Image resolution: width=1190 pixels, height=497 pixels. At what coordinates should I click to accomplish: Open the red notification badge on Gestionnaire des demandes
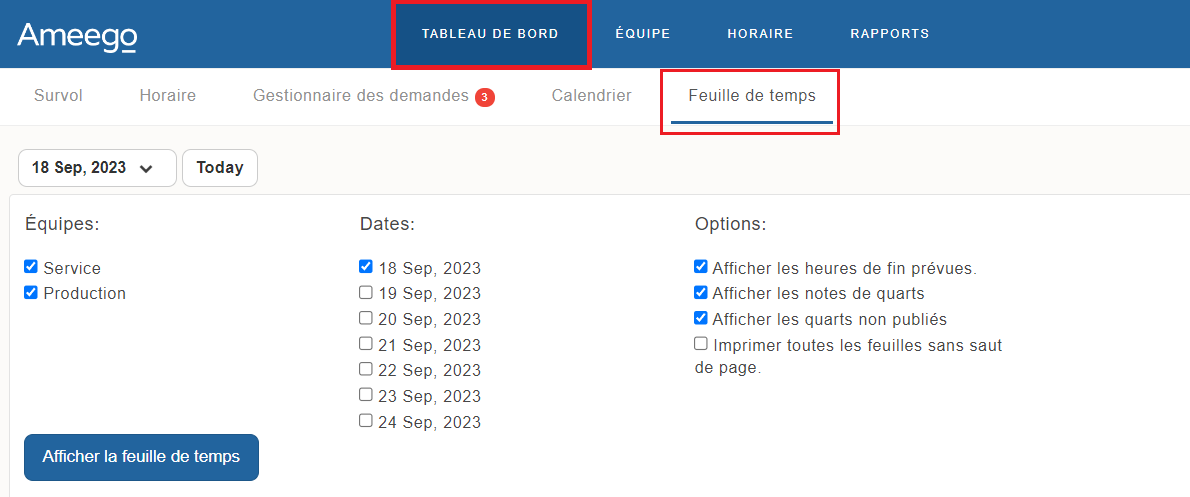click(x=485, y=97)
